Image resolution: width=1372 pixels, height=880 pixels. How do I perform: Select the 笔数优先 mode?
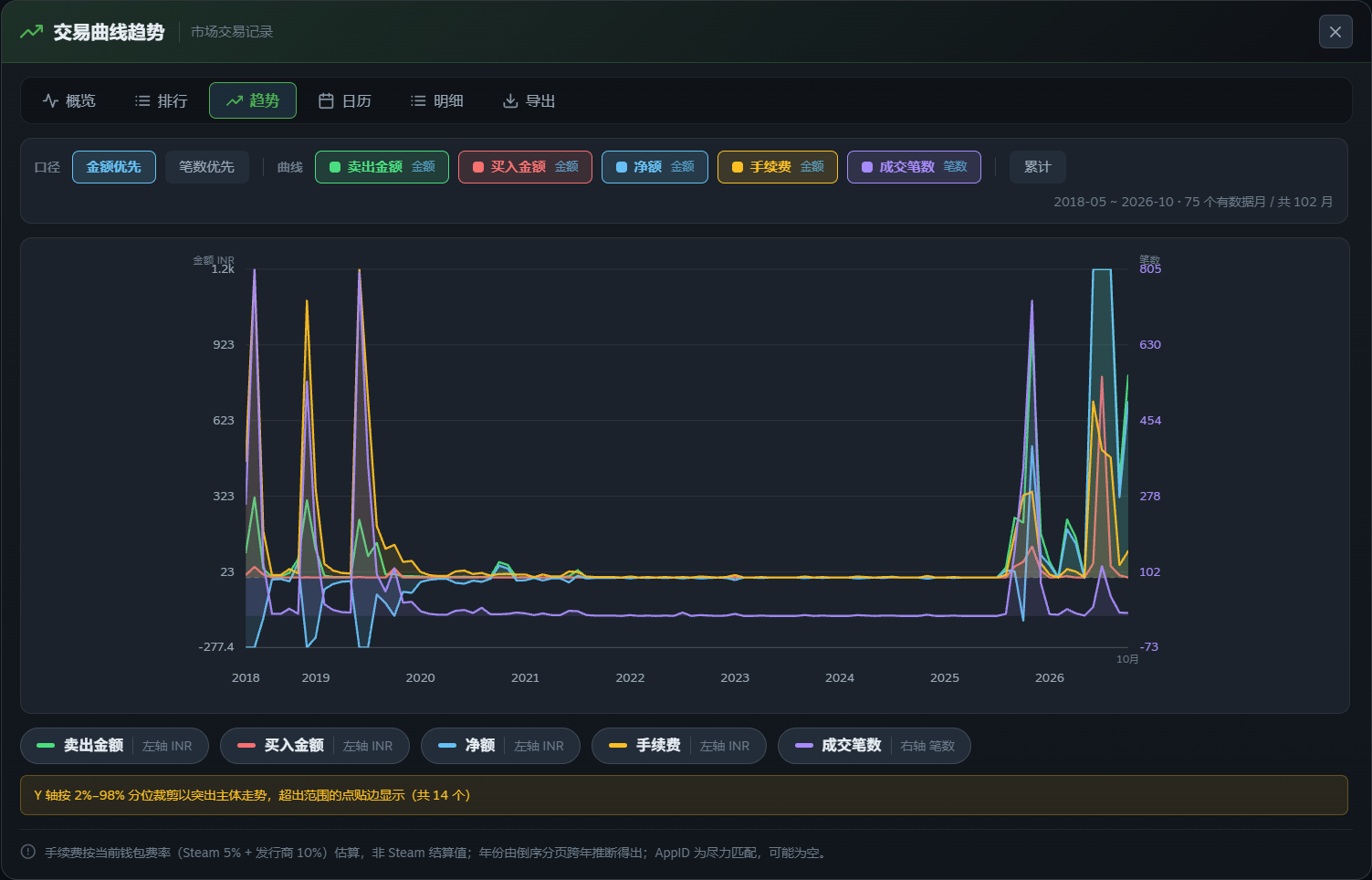click(207, 167)
